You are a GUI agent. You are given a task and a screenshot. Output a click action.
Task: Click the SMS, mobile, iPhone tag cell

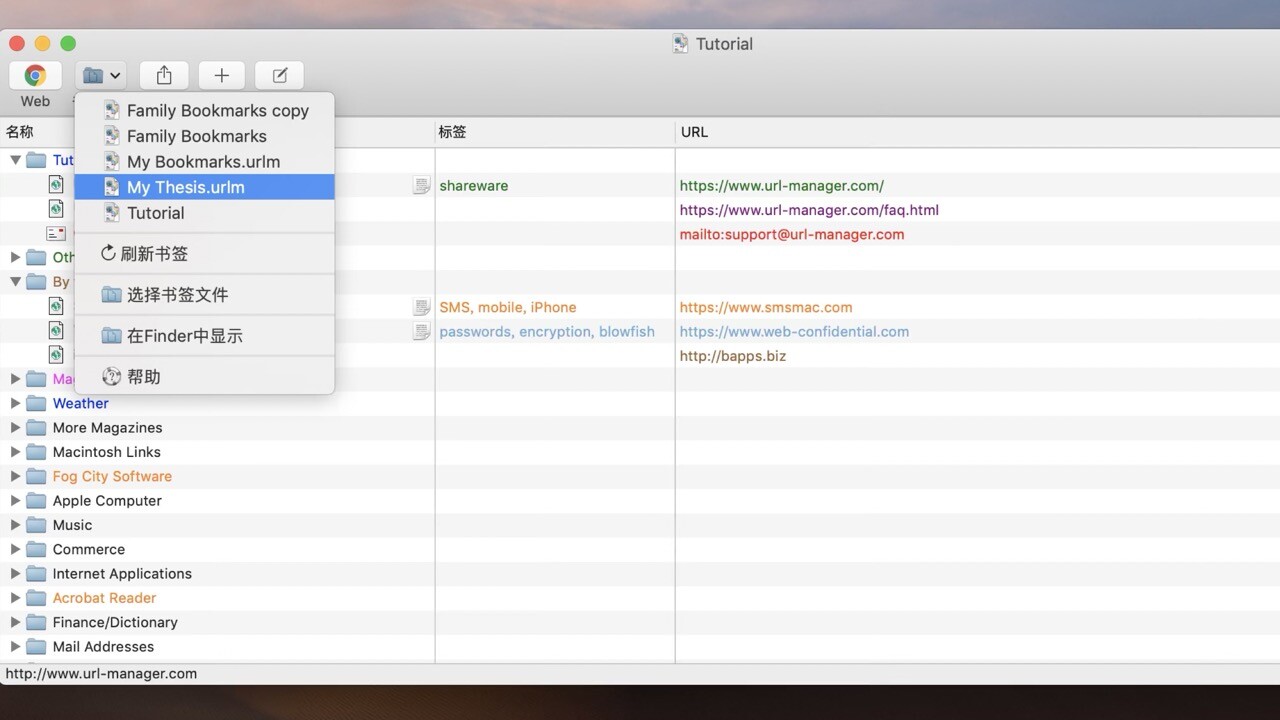pyautogui.click(x=507, y=307)
